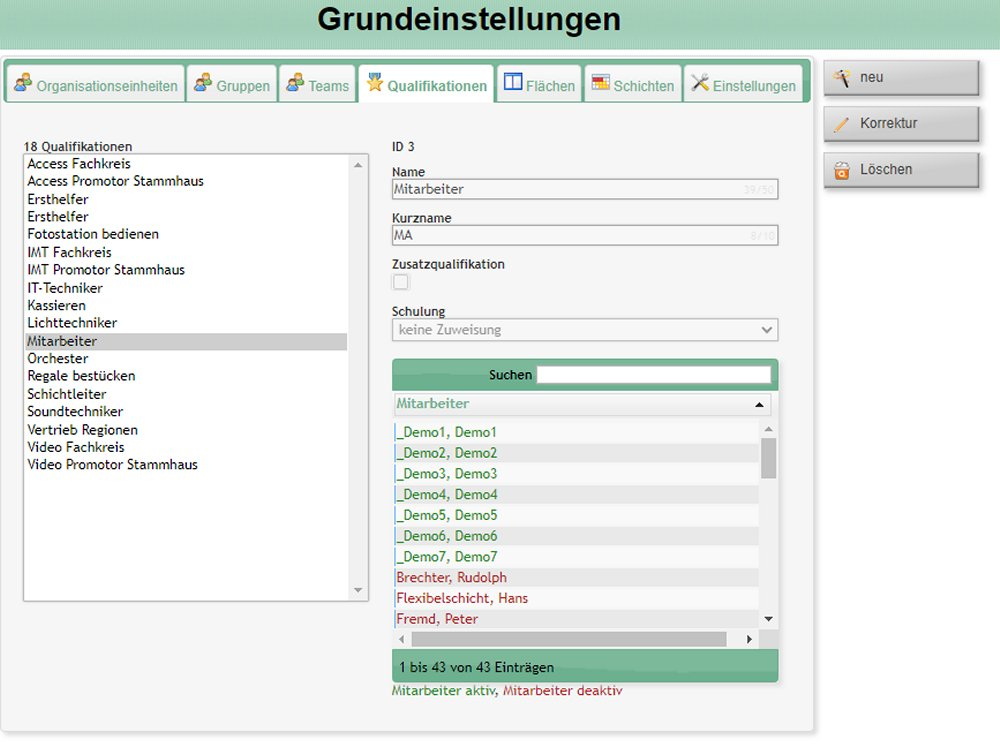This screenshot has width=1000, height=755.
Task: Select Soundtechniker qualification
Action: tap(186, 411)
